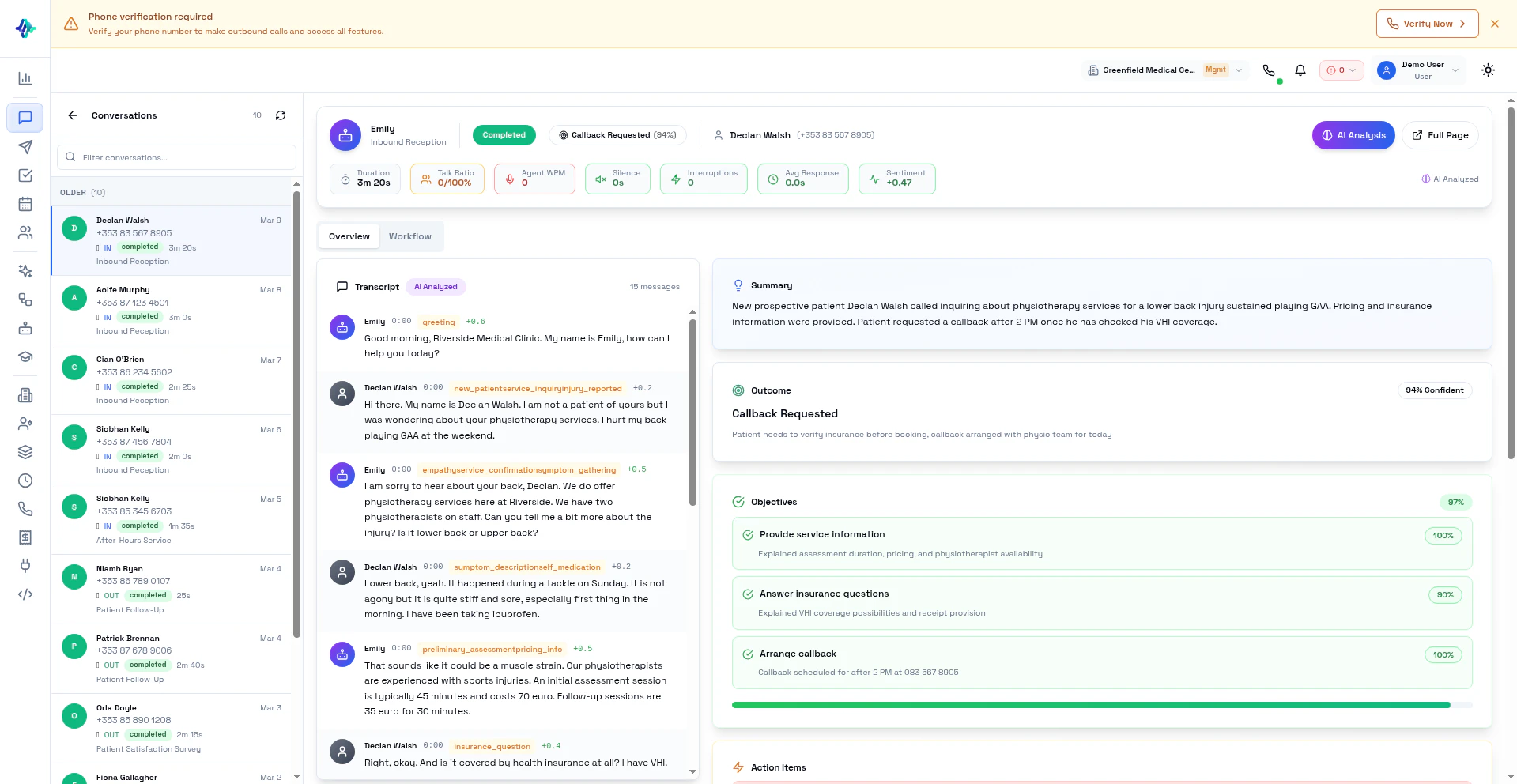This screenshot has height=784, width=1517.
Task: Open the check-square tasks sidebar icon
Action: 25,175
